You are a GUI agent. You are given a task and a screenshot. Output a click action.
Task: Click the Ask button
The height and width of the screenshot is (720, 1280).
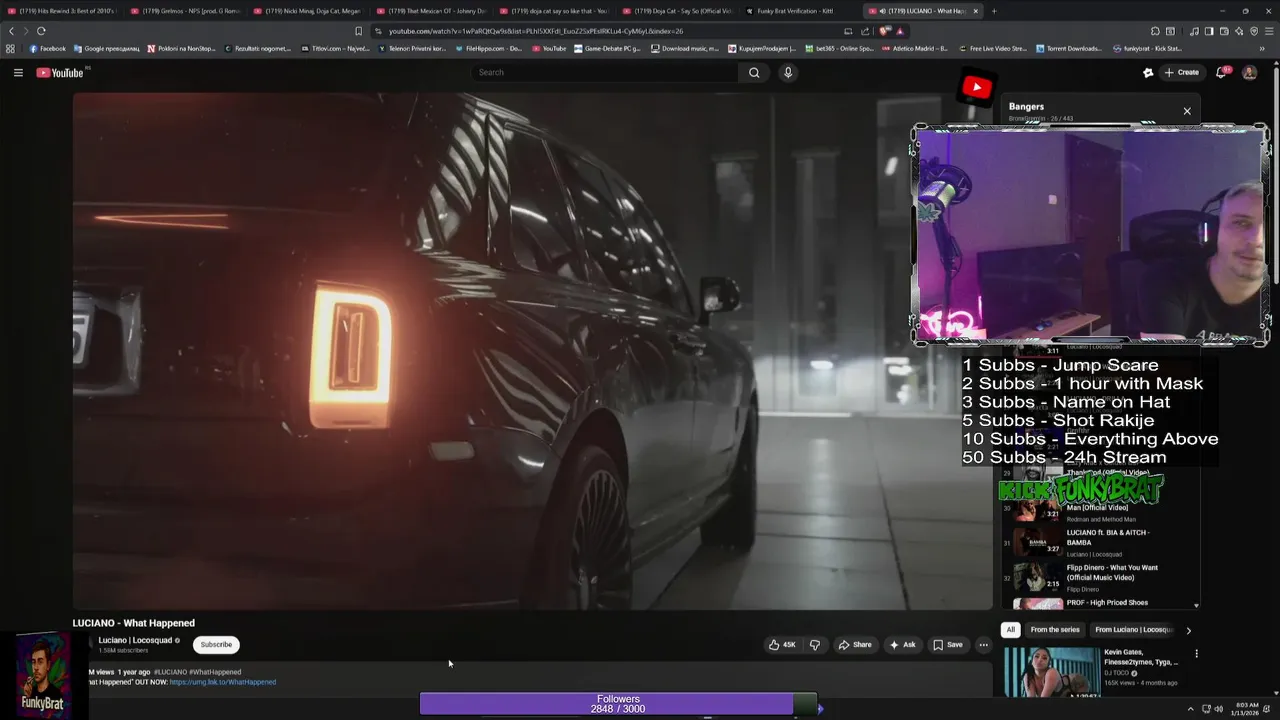point(903,645)
